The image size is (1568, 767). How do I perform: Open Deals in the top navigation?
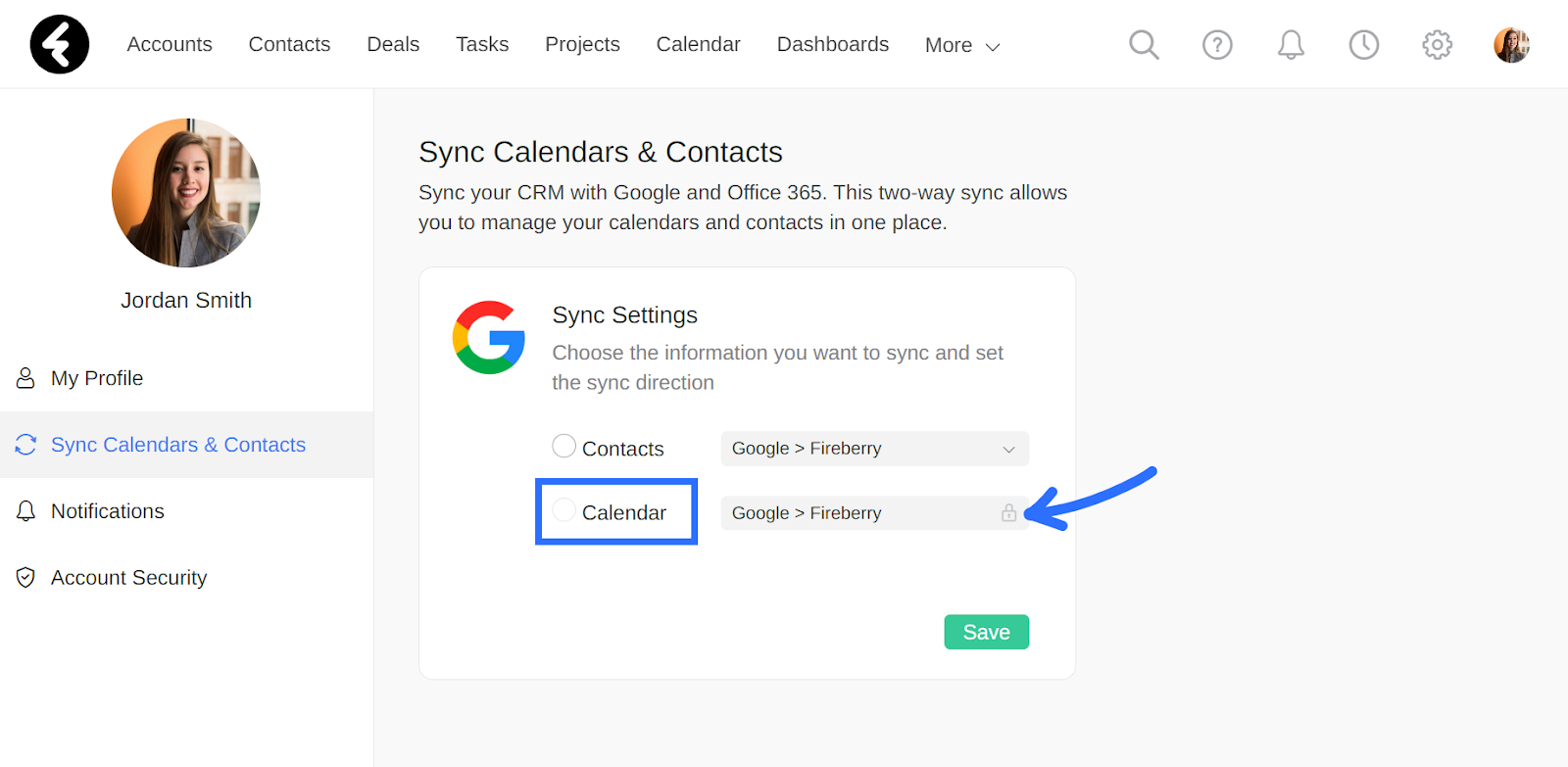(393, 44)
